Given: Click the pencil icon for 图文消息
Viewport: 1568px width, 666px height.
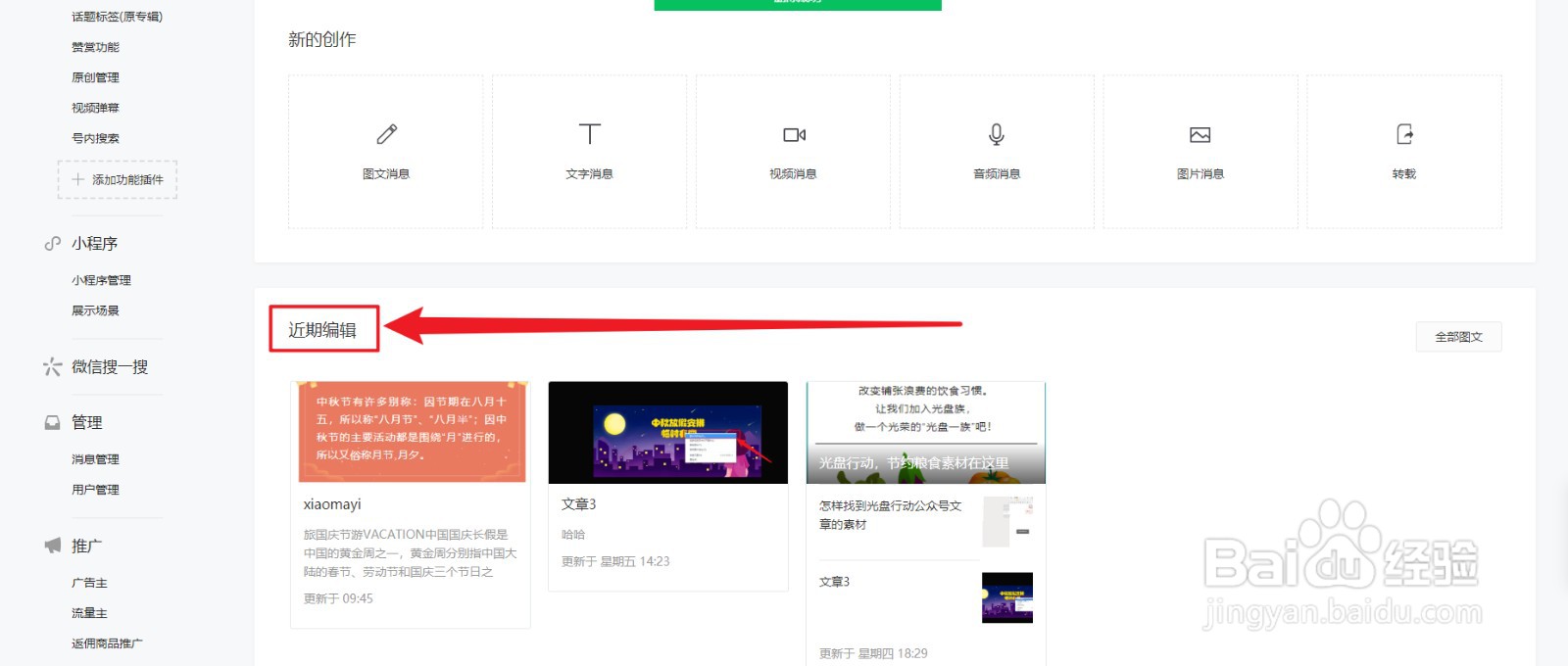Looking at the screenshot, I should 386,134.
